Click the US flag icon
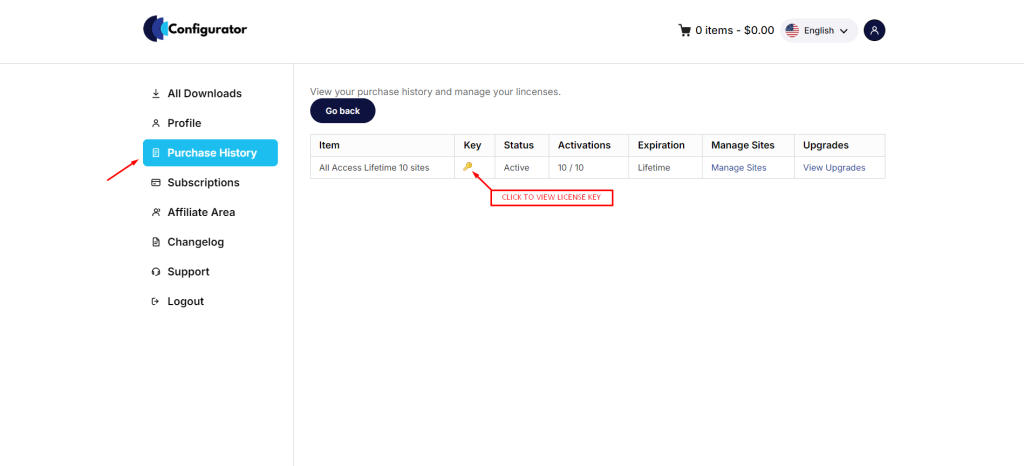Viewport: 1024px width, 466px height. (792, 30)
